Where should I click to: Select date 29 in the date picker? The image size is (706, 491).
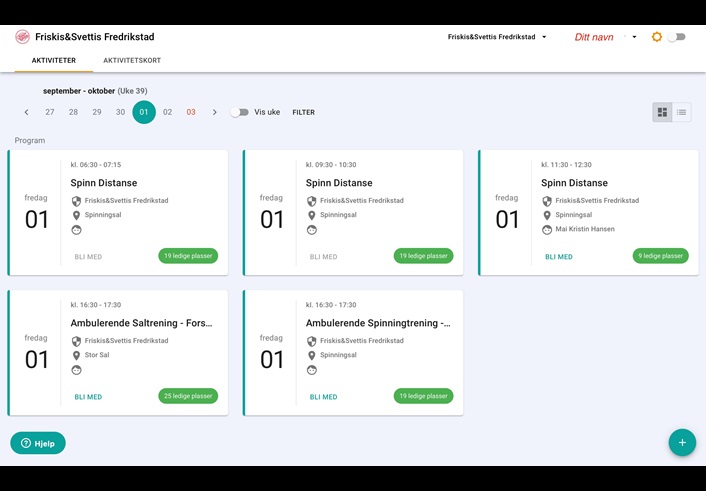click(97, 112)
